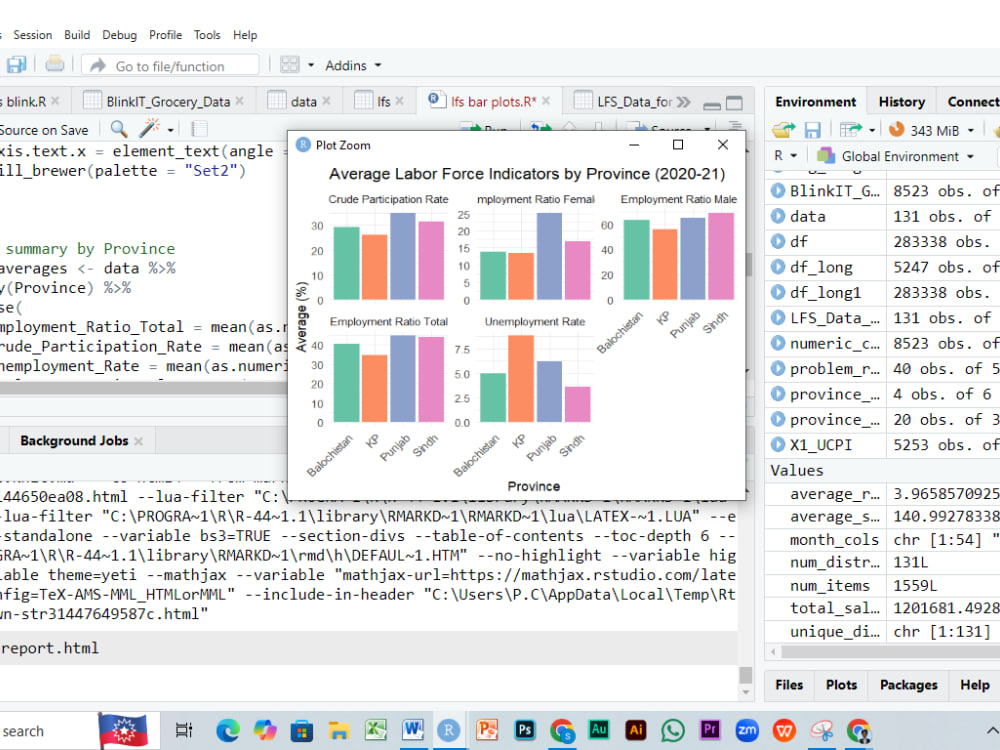1000x750 pixels.
Task: Switch to the lfs data tab
Action: pyautogui.click(x=380, y=101)
